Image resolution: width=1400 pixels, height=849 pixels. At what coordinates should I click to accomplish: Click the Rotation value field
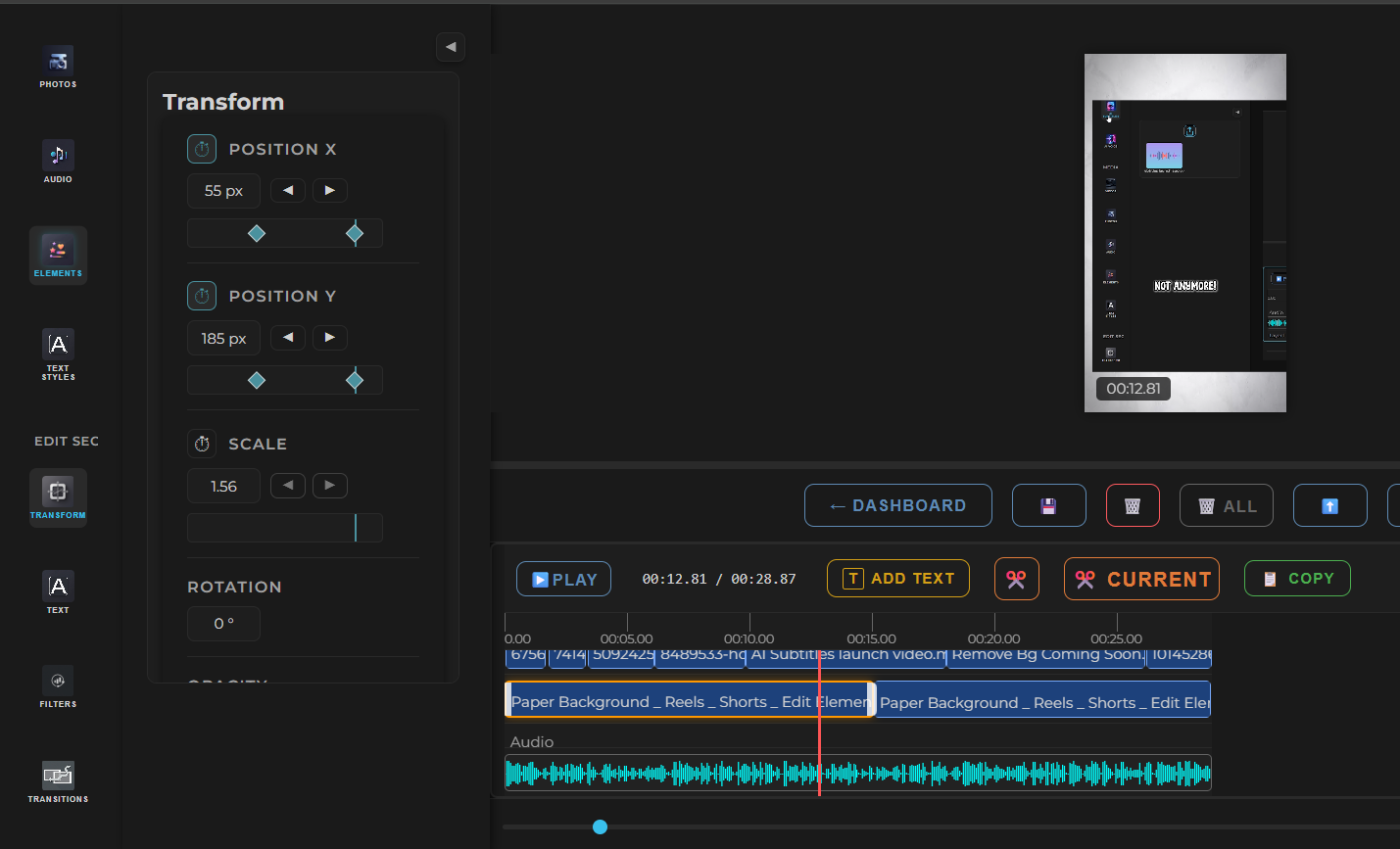click(223, 624)
